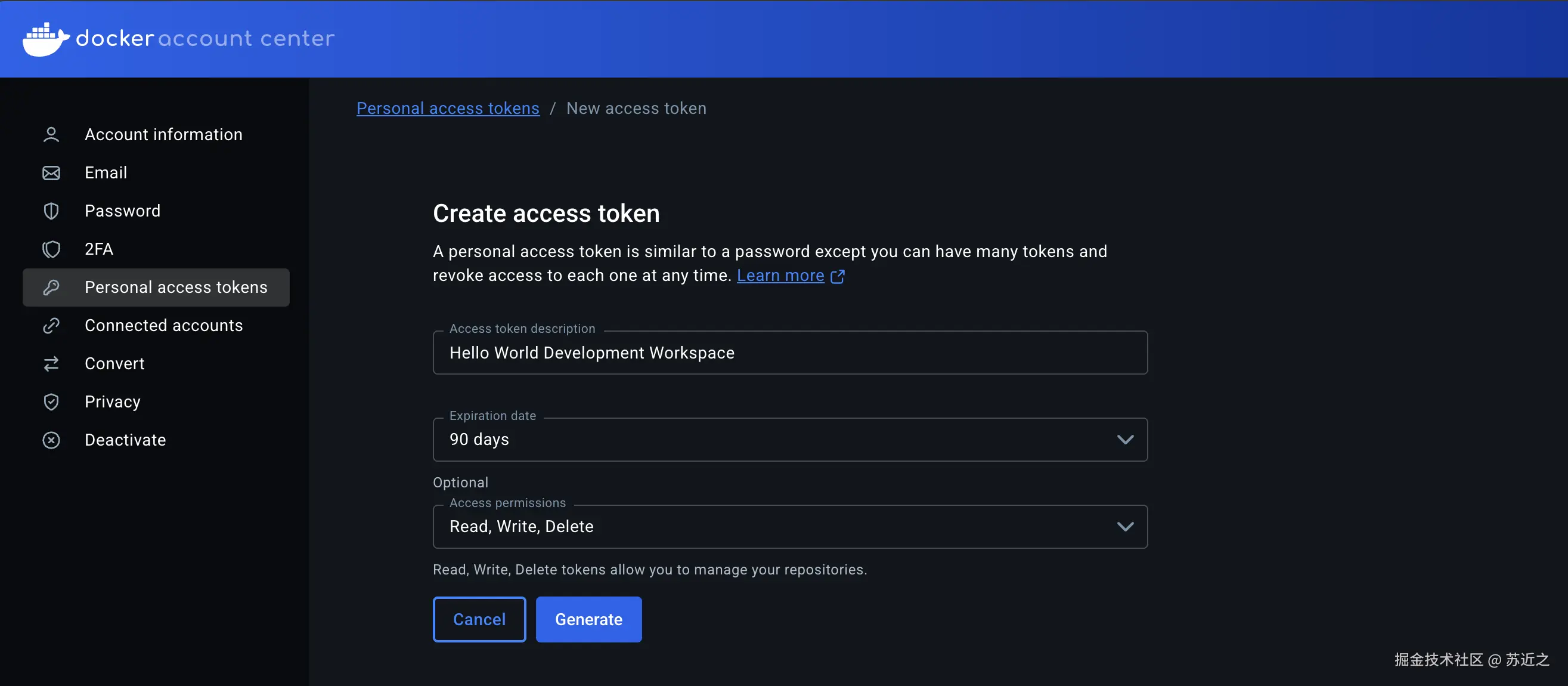Expand the Expiration date chevron

(x=1125, y=440)
